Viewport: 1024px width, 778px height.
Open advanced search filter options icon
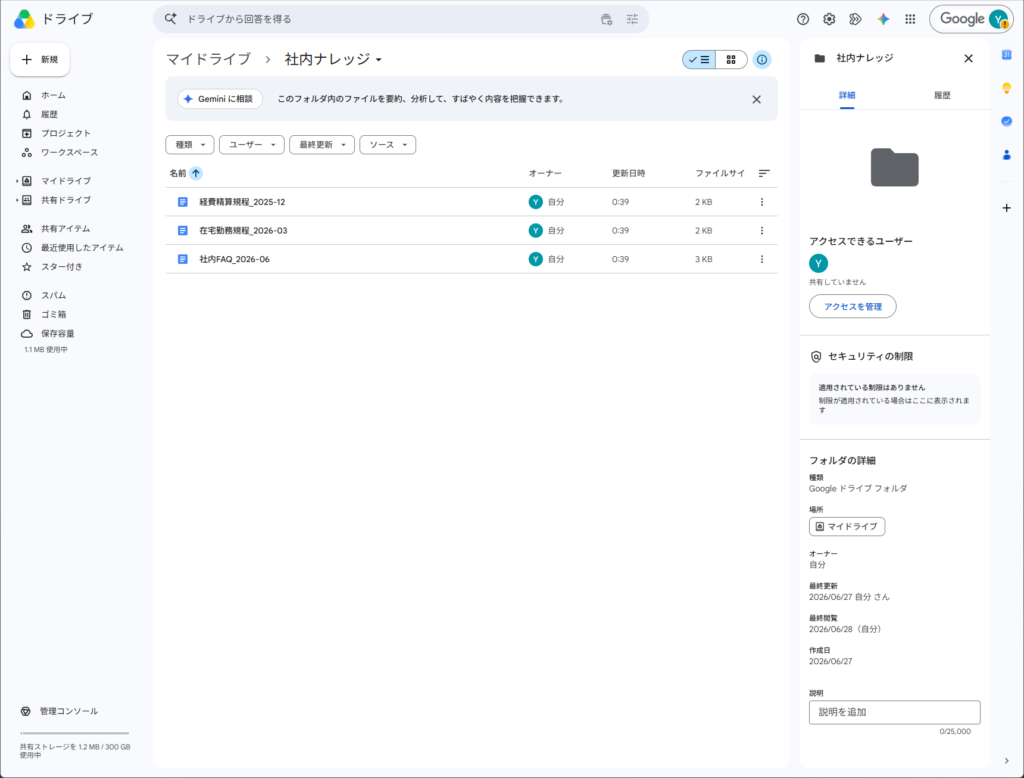(x=632, y=19)
